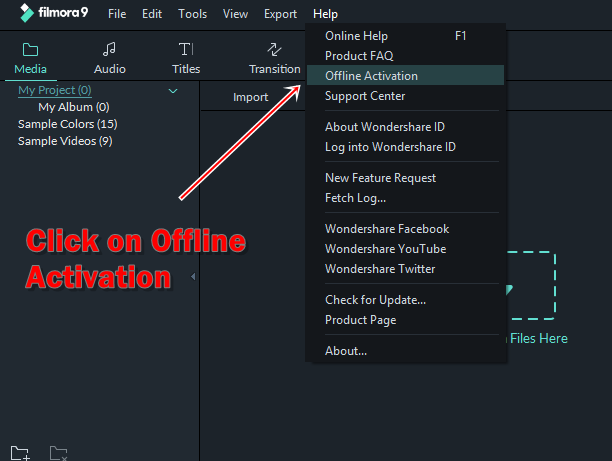Open Wondershare YouTube entry
612x461 pixels.
pyautogui.click(x=405, y=249)
